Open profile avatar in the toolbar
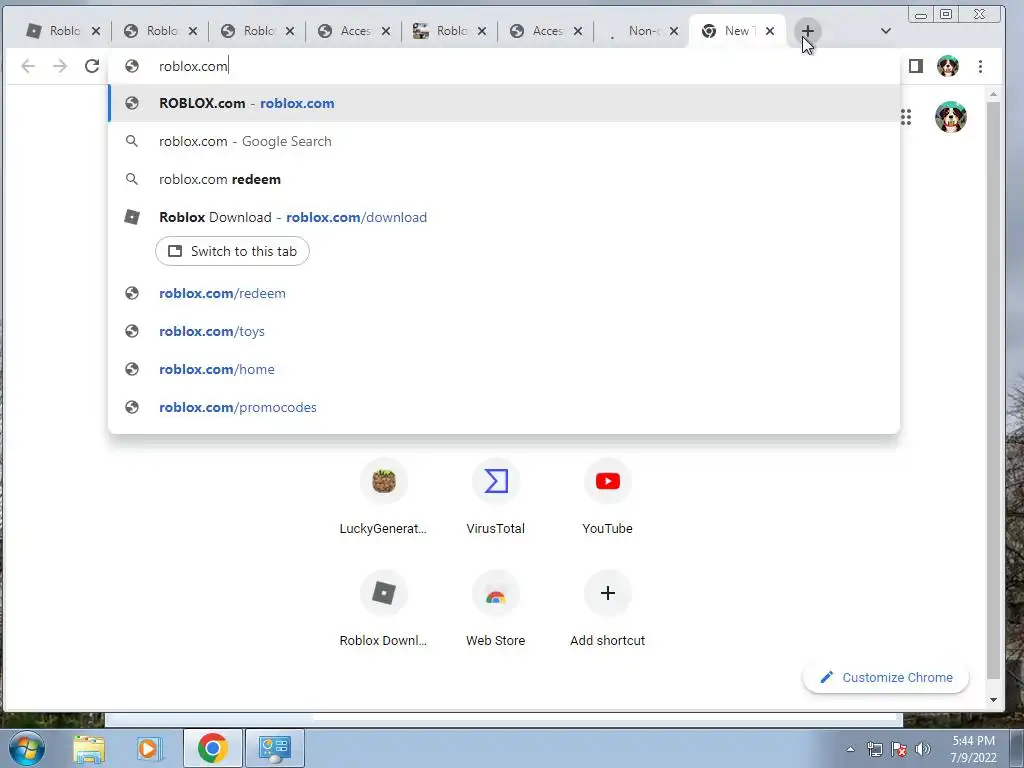 tap(948, 66)
